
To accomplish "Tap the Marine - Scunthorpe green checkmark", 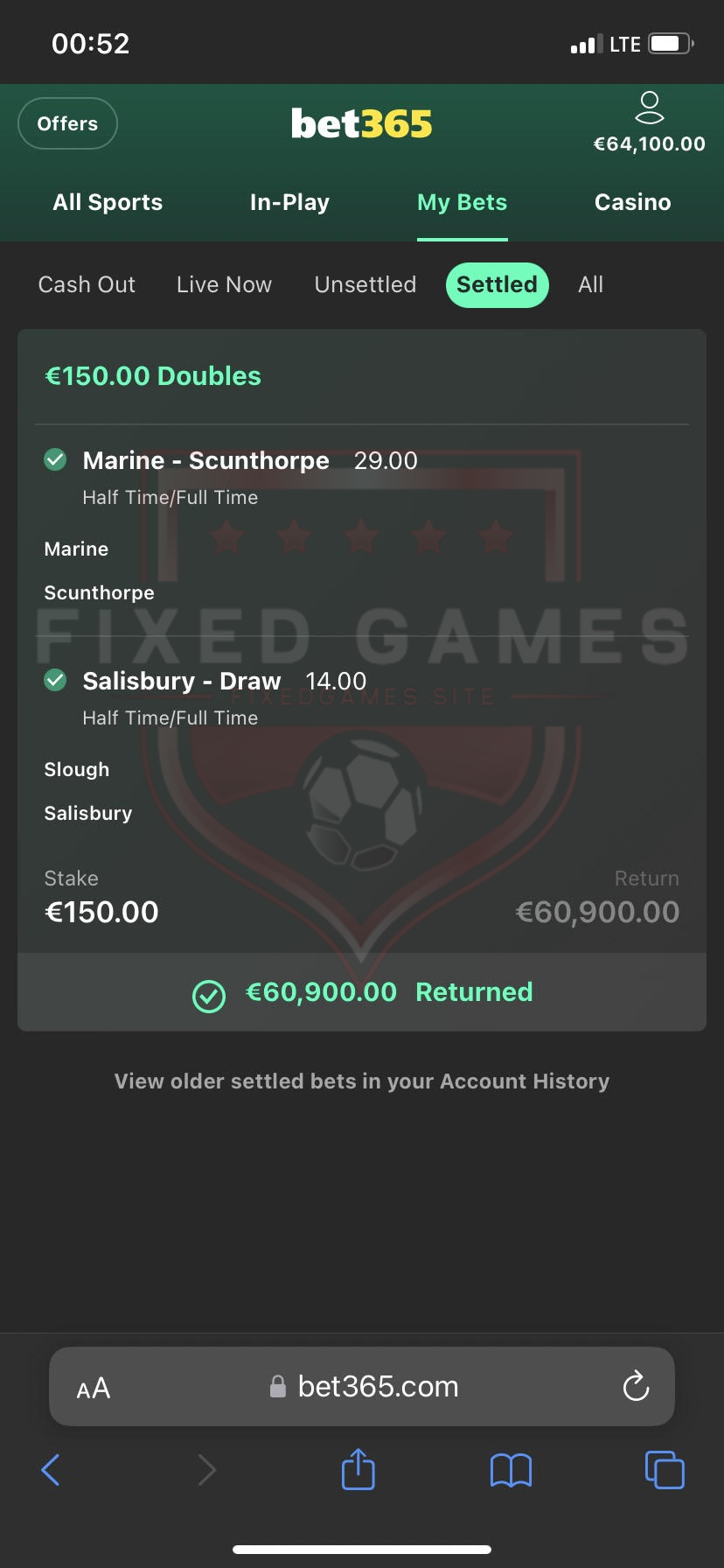I will tap(55, 459).
